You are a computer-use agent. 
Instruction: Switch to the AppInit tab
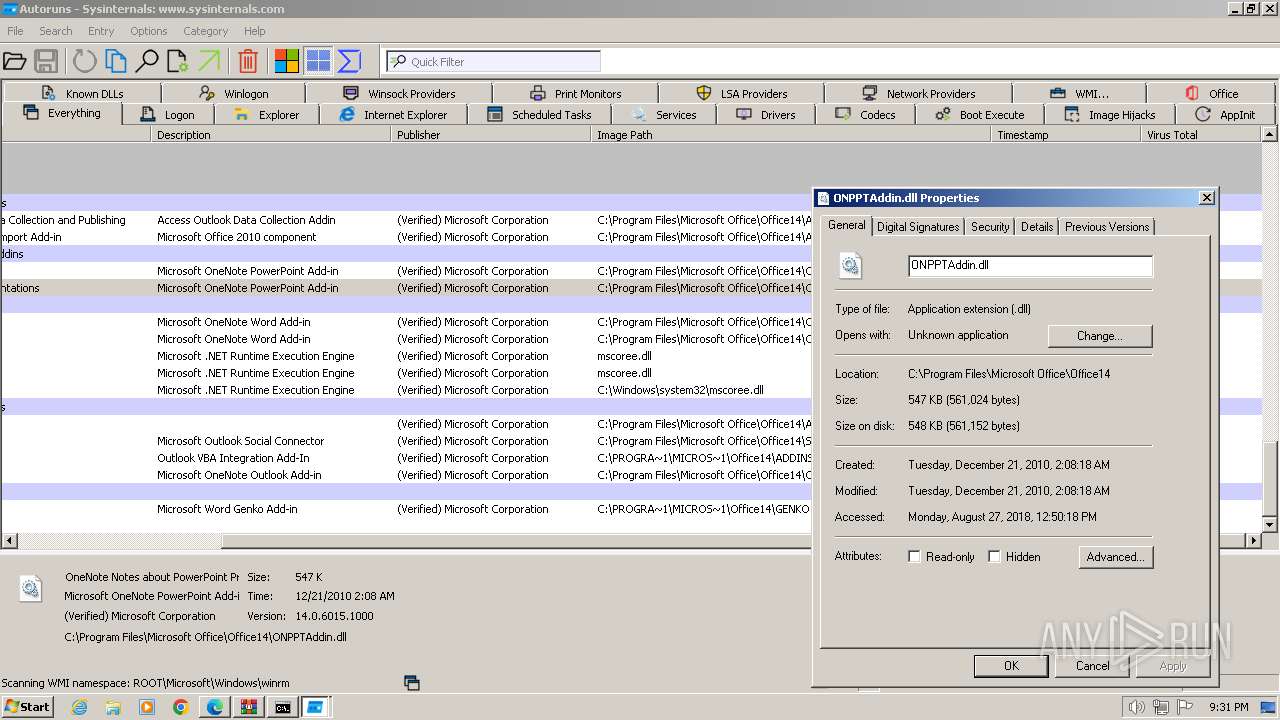tap(1225, 115)
